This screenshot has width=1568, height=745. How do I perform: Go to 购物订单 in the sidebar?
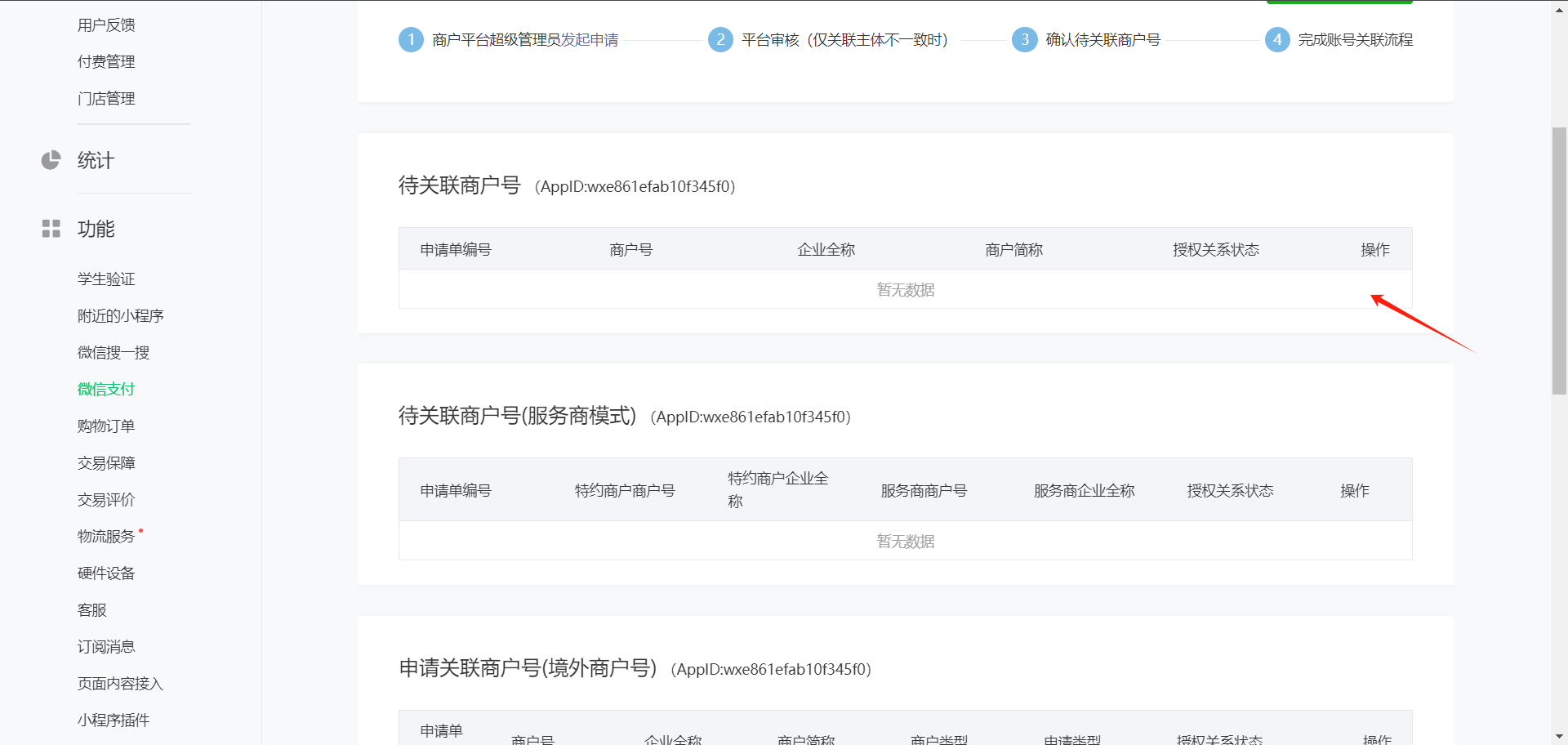(x=106, y=426)
